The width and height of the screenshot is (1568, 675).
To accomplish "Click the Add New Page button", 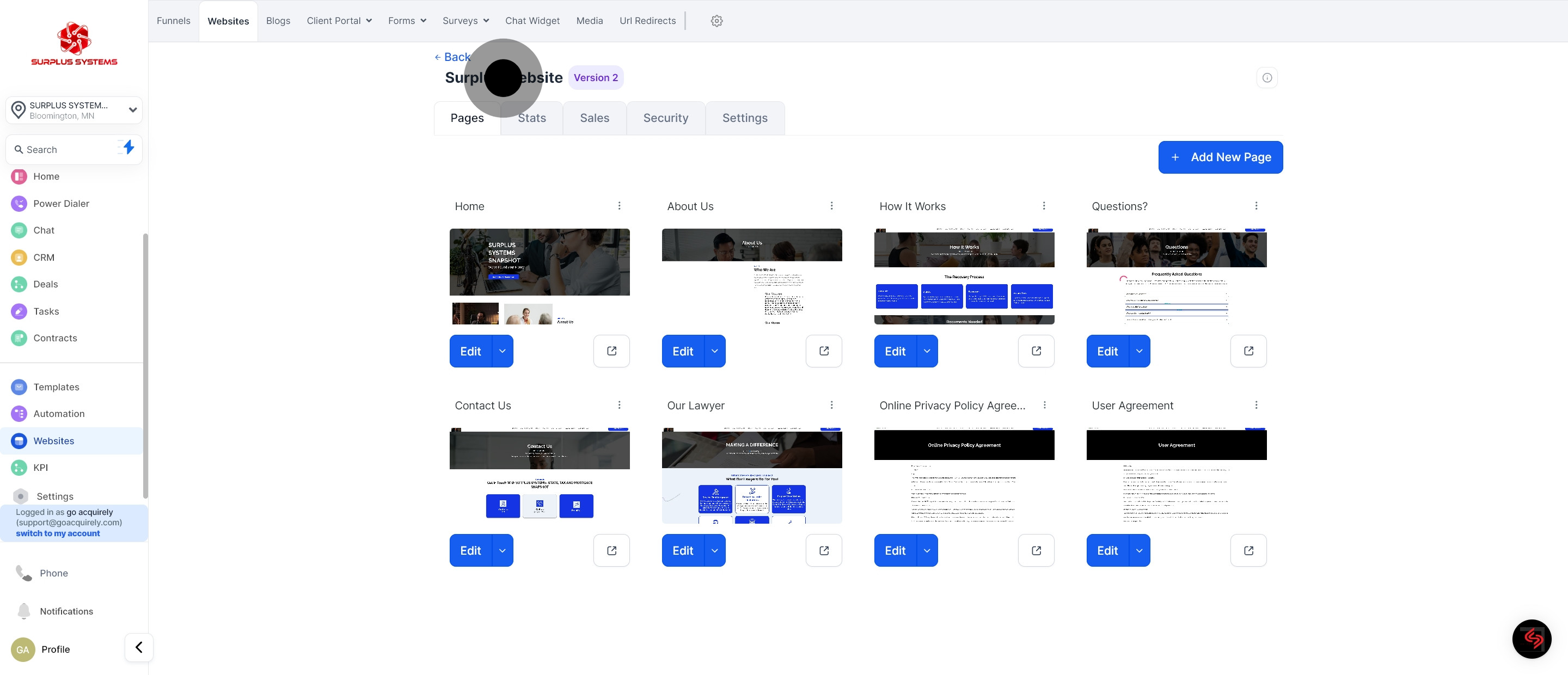I will (1220, 157).
